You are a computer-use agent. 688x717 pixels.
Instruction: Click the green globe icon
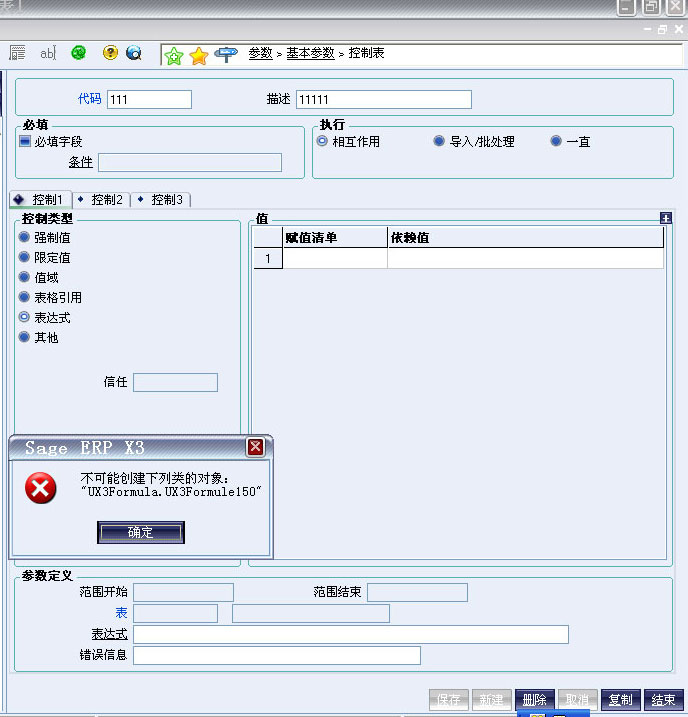(x=78, y=53)
